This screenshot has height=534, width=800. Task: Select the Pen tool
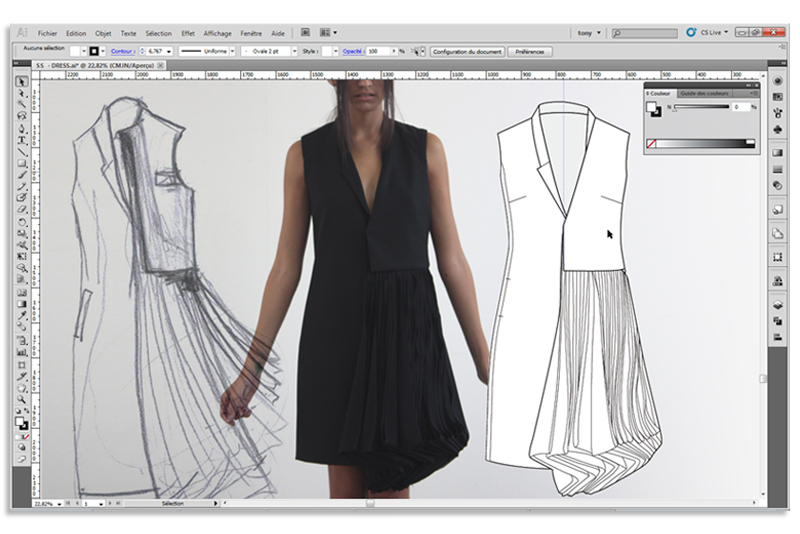click(21, 129)
